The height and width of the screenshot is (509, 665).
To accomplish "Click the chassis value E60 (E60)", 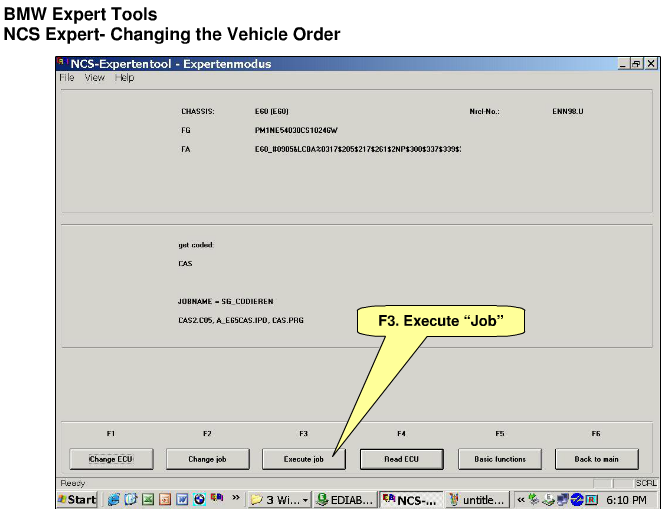I will [x=271, y=111].
